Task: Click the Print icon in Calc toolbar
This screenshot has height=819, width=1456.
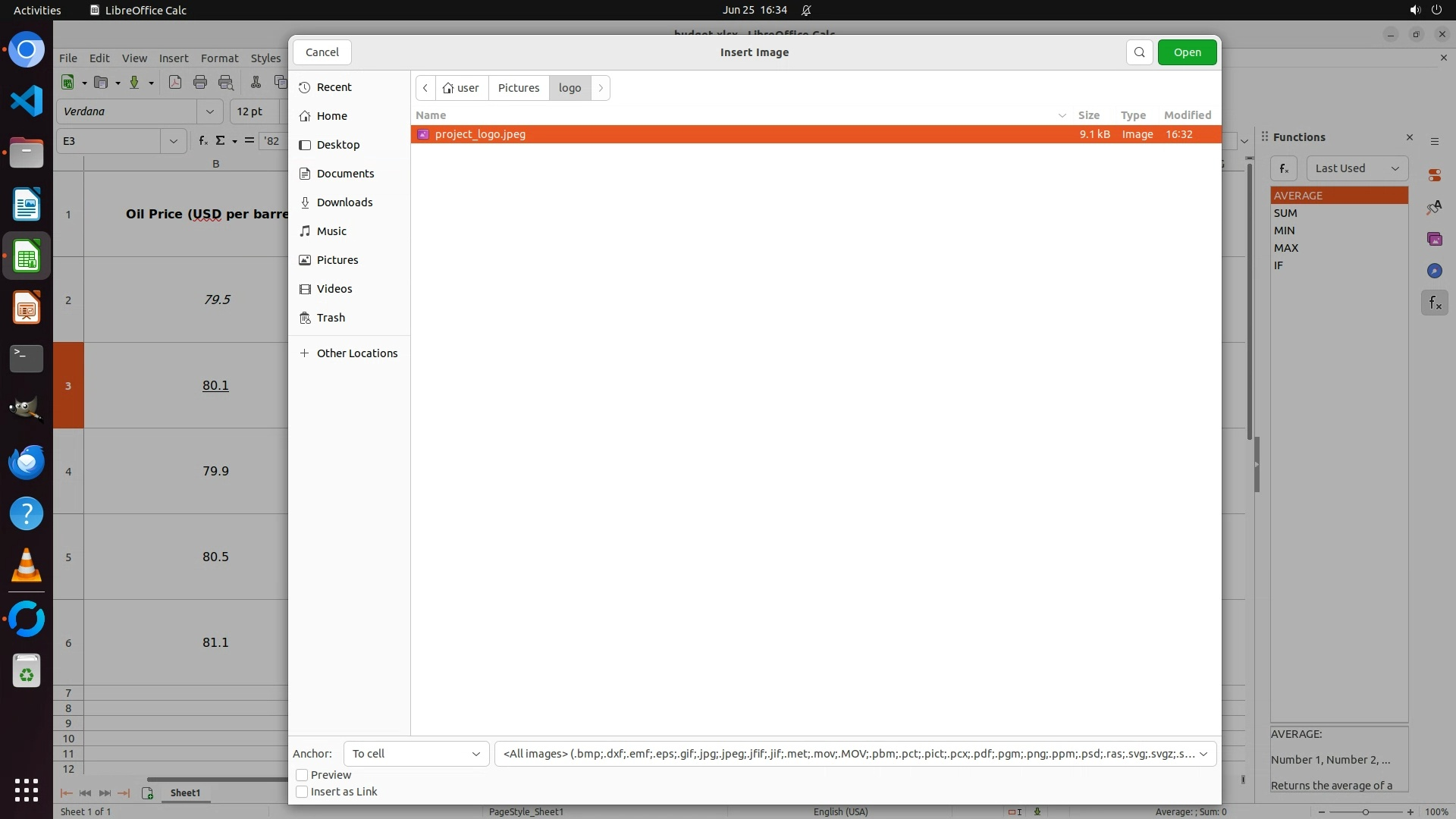Action: tap(200, 83)
